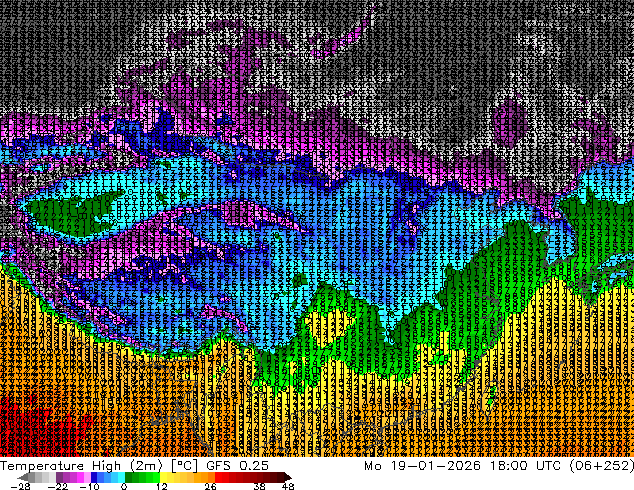Click the cyan swatch just left of 0

point(121,477)
